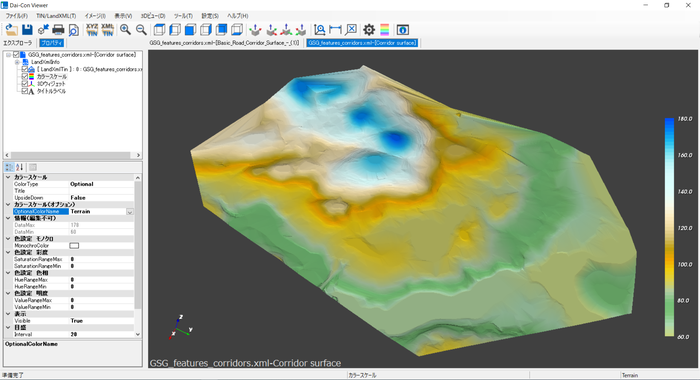Select the third cube view icon
Viewport: 700px width, 380px height.
point(190,30)
